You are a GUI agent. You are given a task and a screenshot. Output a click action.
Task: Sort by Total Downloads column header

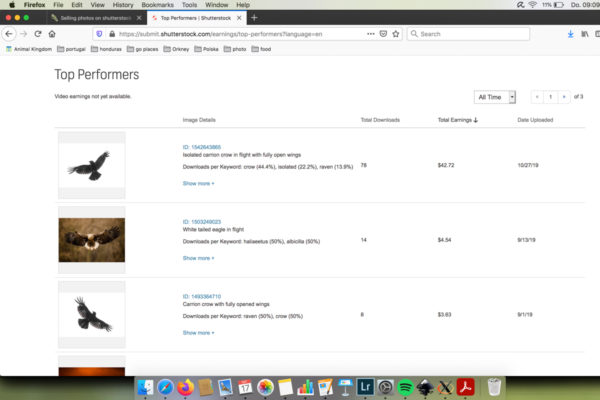point(380,120)
